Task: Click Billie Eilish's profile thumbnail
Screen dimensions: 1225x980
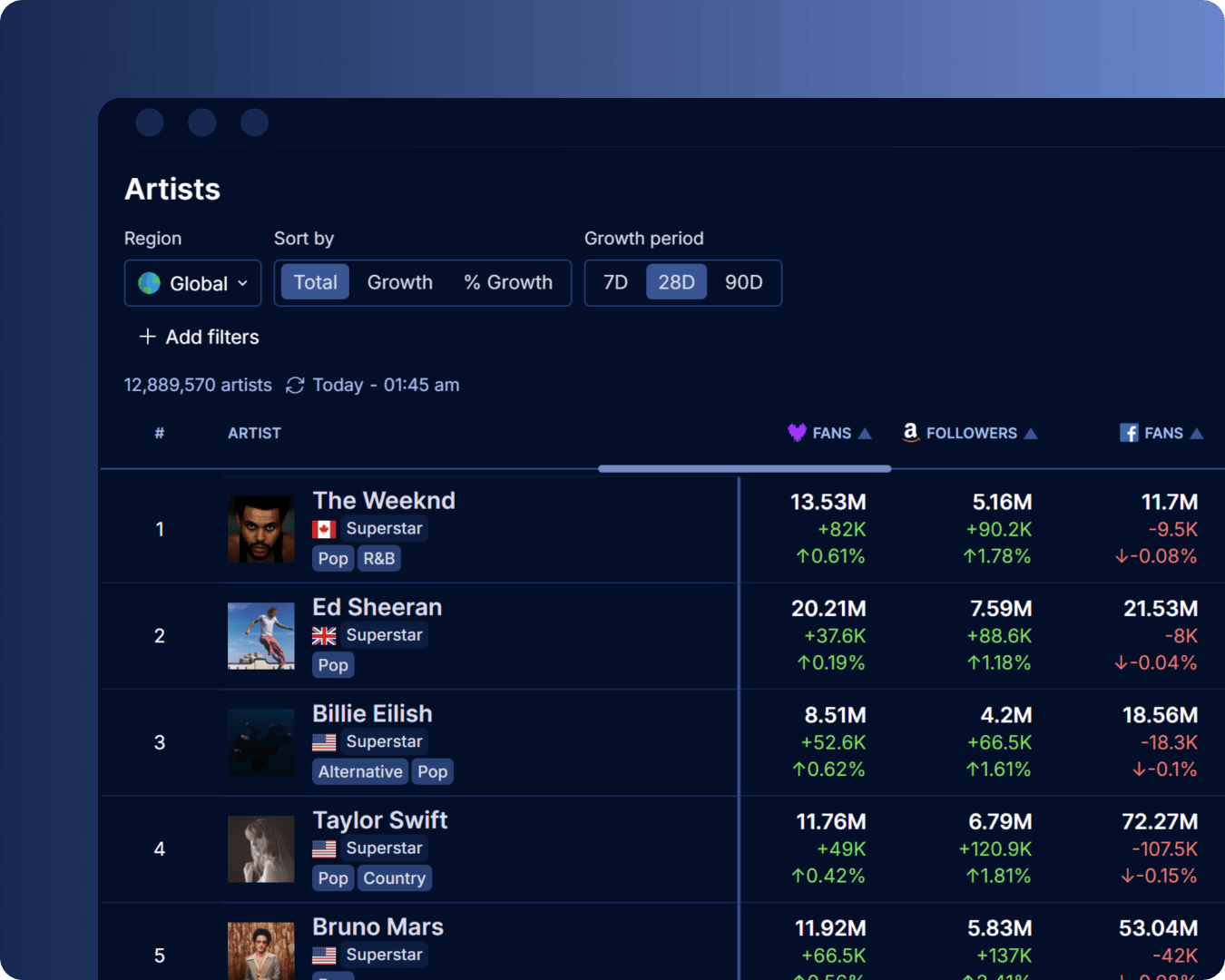Action: pos(260,742)
